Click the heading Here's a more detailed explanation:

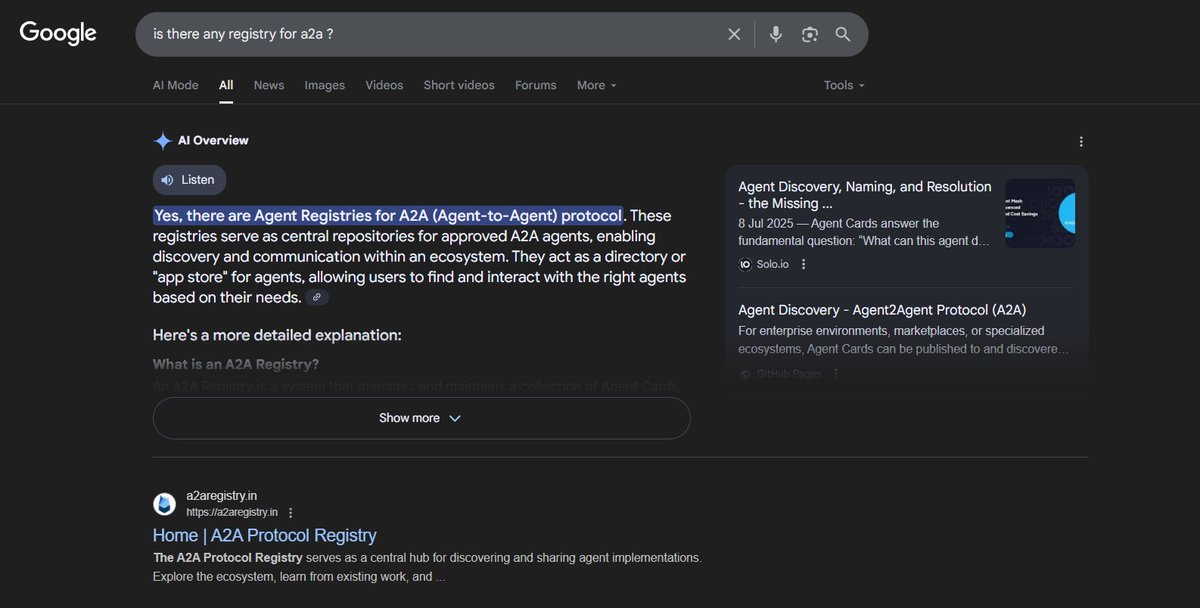pos(277,335)
